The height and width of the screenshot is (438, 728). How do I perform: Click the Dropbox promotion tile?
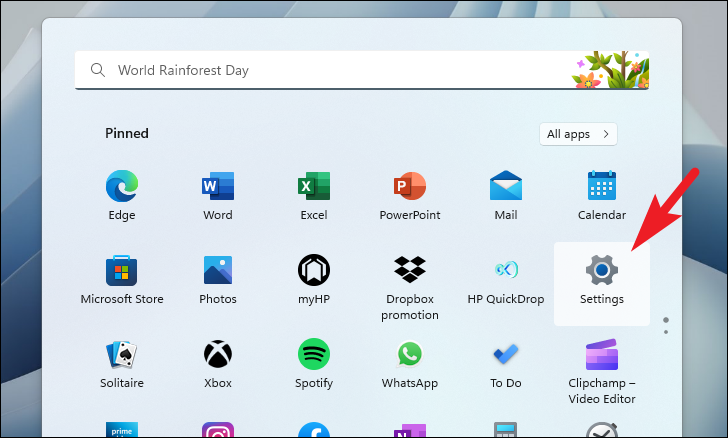coord(410,288)
